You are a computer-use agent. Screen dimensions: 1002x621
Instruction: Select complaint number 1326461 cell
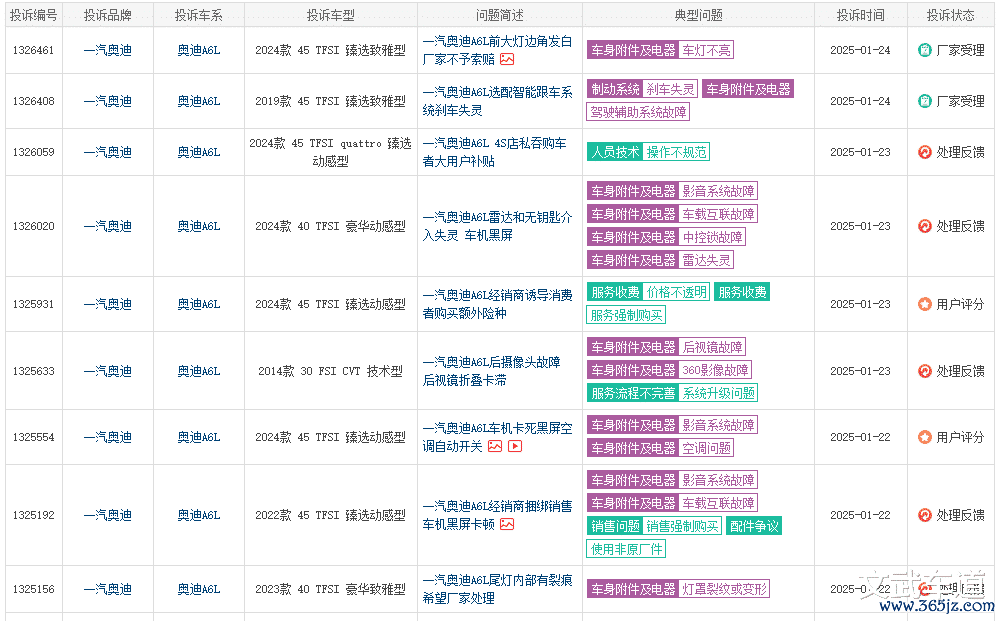click(34, 50)
